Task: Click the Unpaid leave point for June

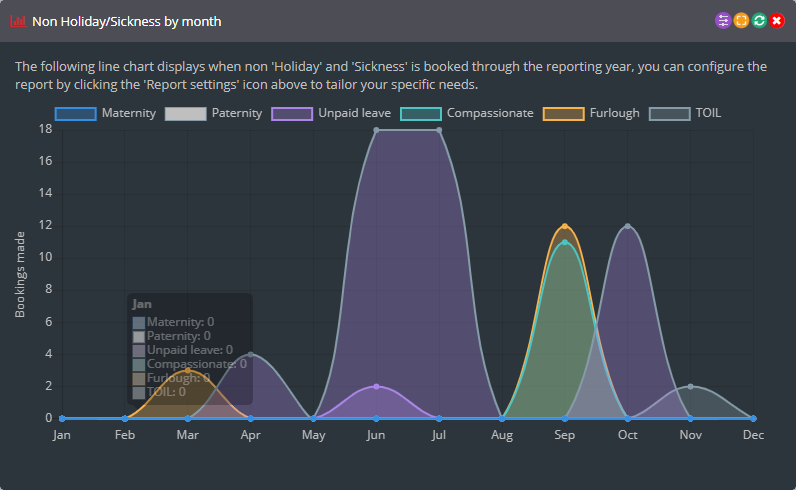Action: [x=376, y=386]
